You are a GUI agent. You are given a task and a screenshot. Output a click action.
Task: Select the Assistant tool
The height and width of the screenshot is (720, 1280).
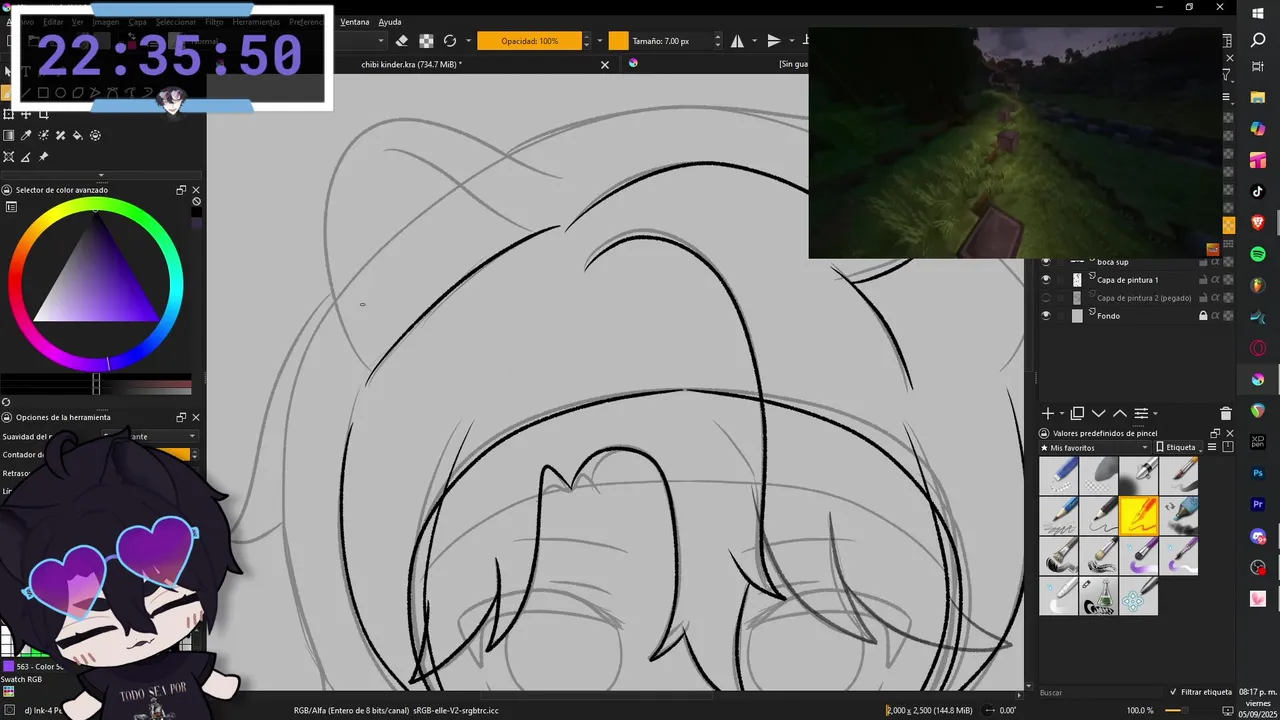[x=9, y=157]
